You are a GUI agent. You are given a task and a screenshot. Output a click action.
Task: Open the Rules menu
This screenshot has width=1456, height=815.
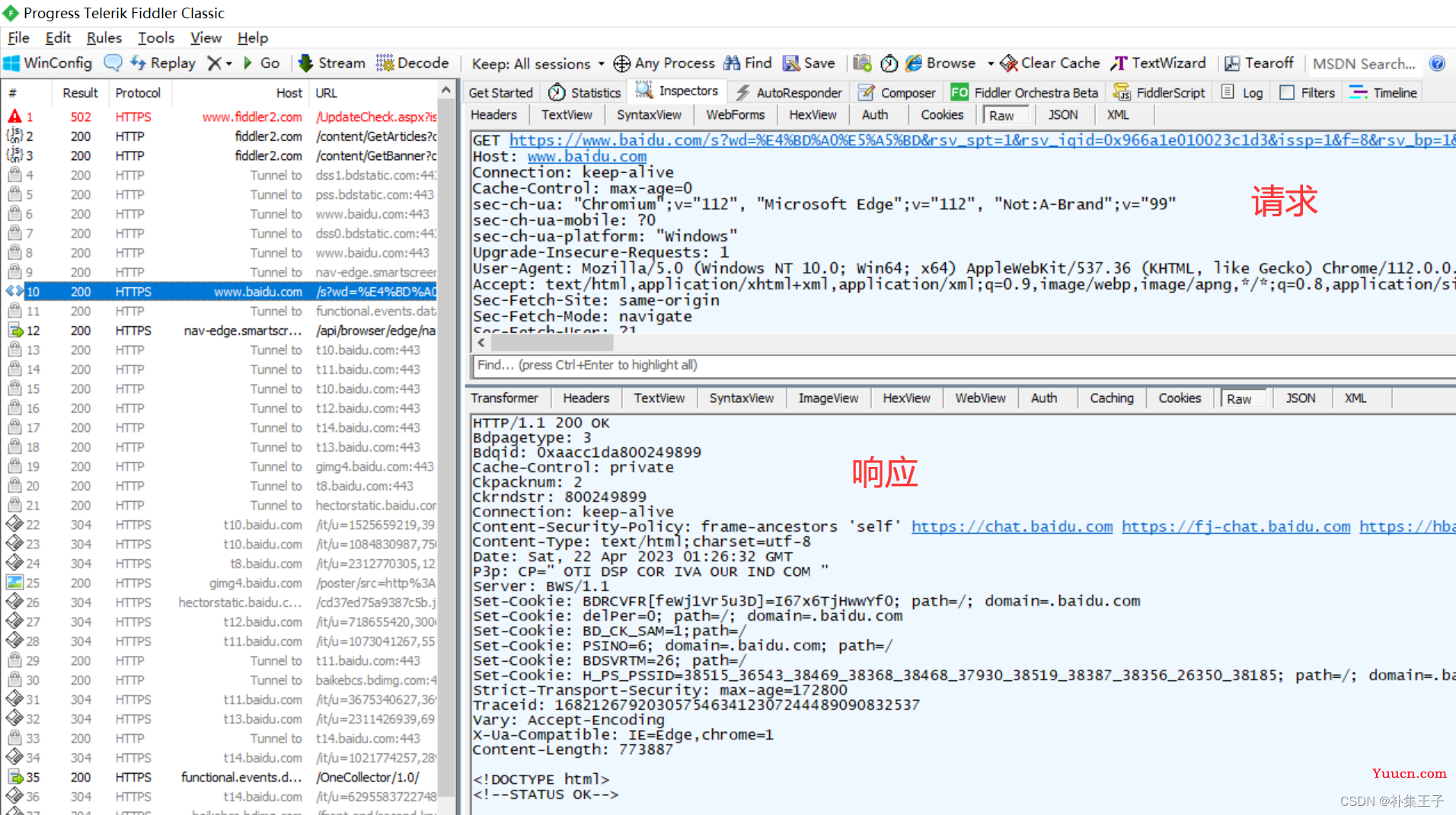click(104, 37)
